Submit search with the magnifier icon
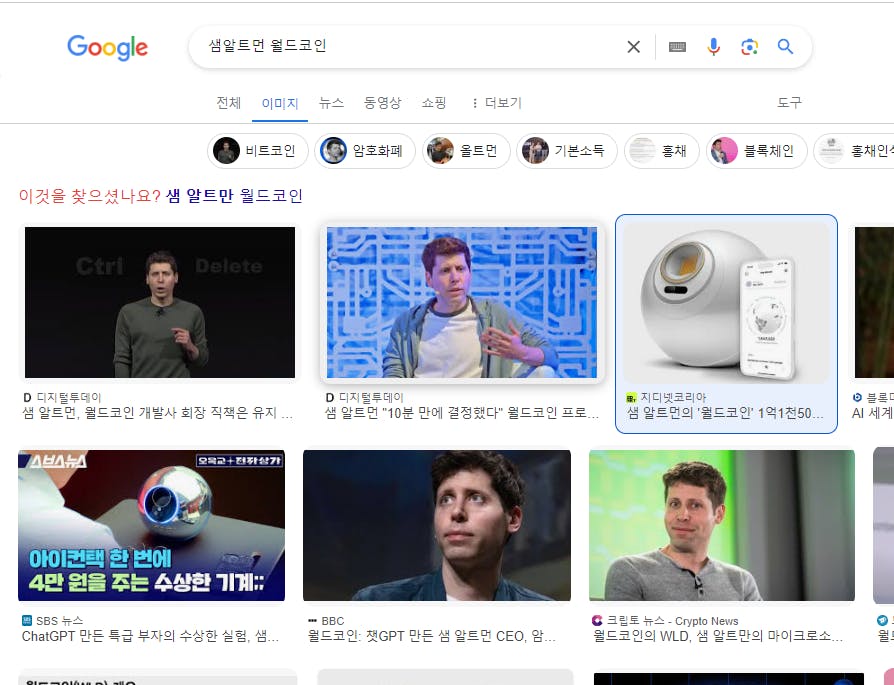The height and width of the screenshot is (685, 894). [785, 47]
